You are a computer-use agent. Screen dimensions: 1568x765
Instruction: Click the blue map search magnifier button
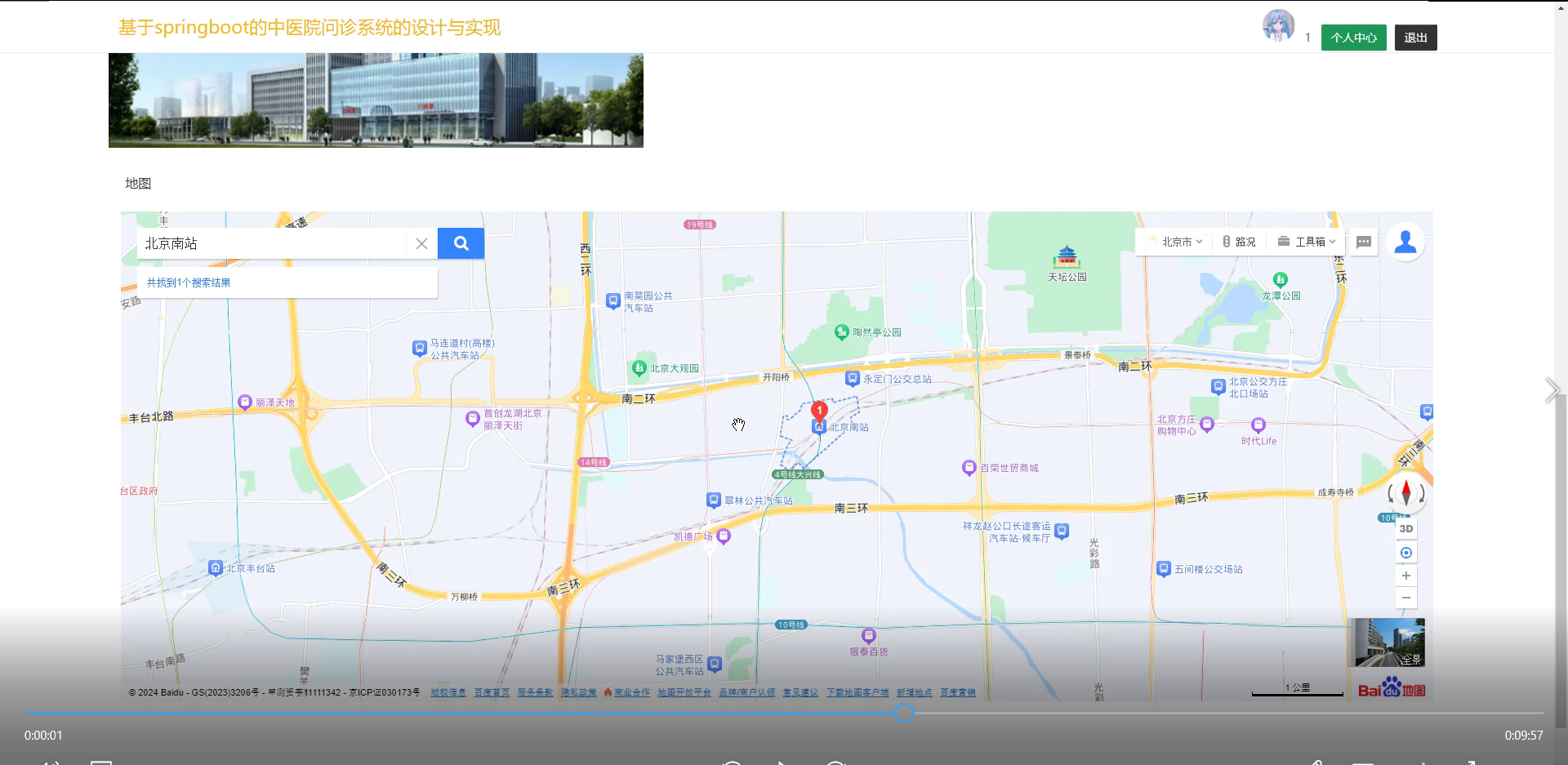(461, 243)
